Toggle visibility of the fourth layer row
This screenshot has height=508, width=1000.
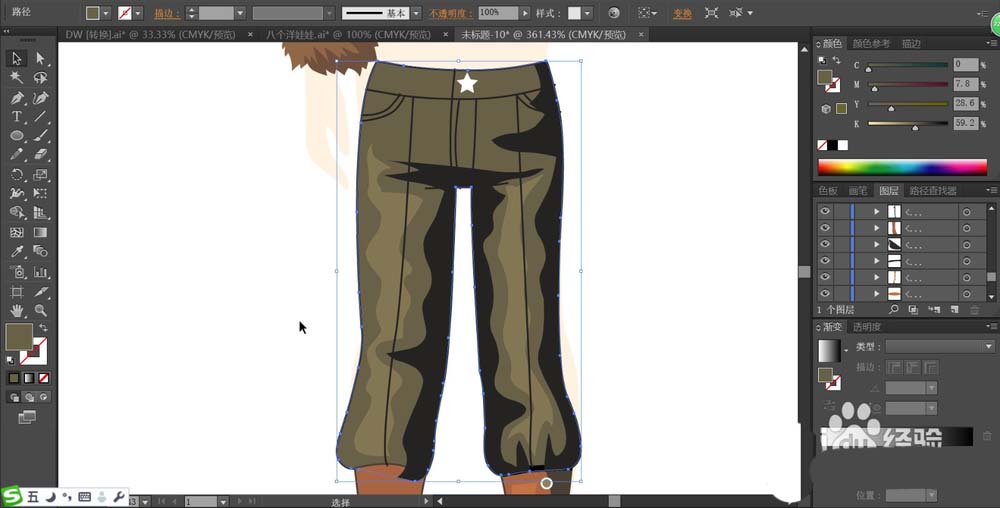825,261
